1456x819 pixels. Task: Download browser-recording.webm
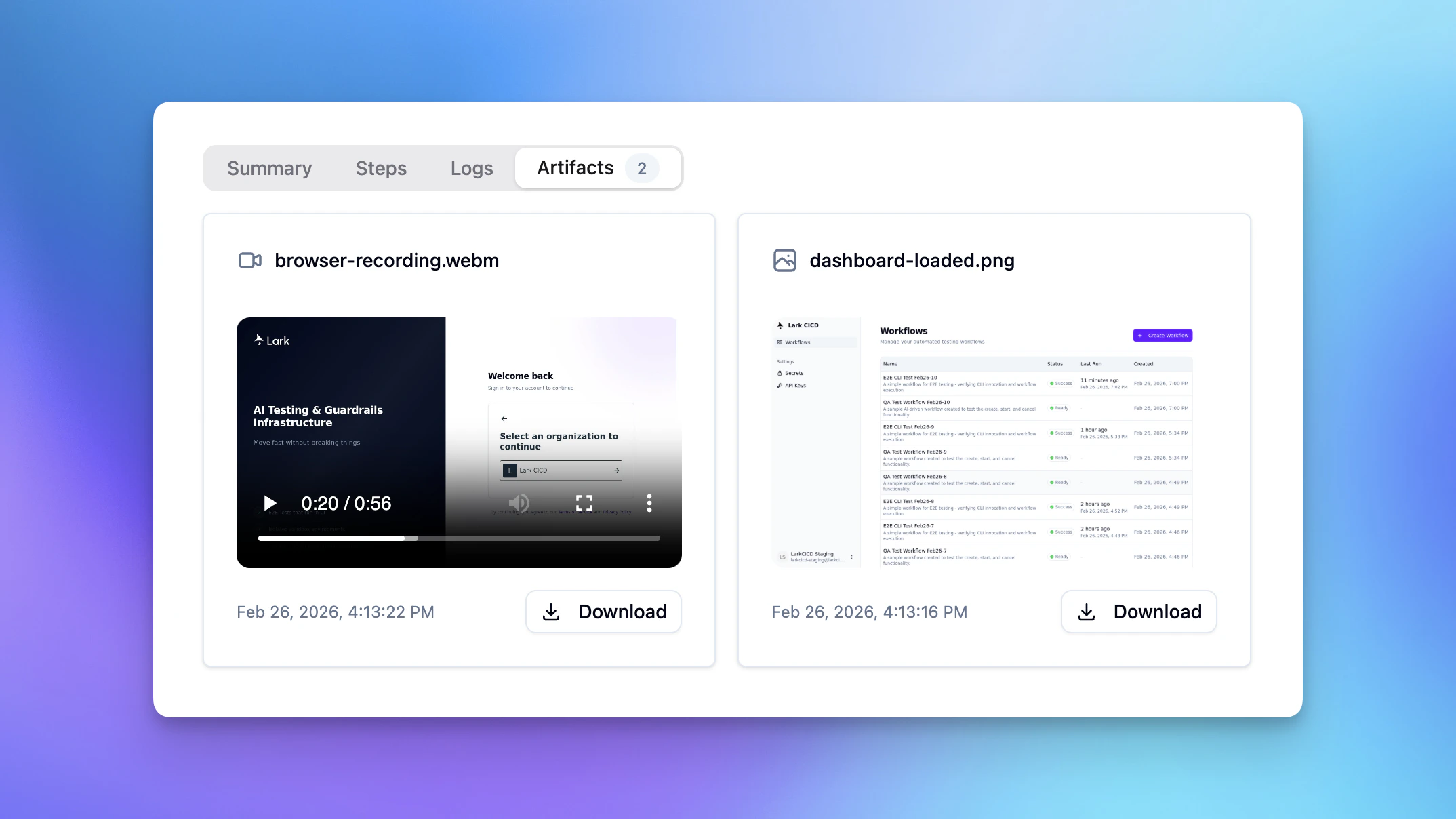click(603, 612)
